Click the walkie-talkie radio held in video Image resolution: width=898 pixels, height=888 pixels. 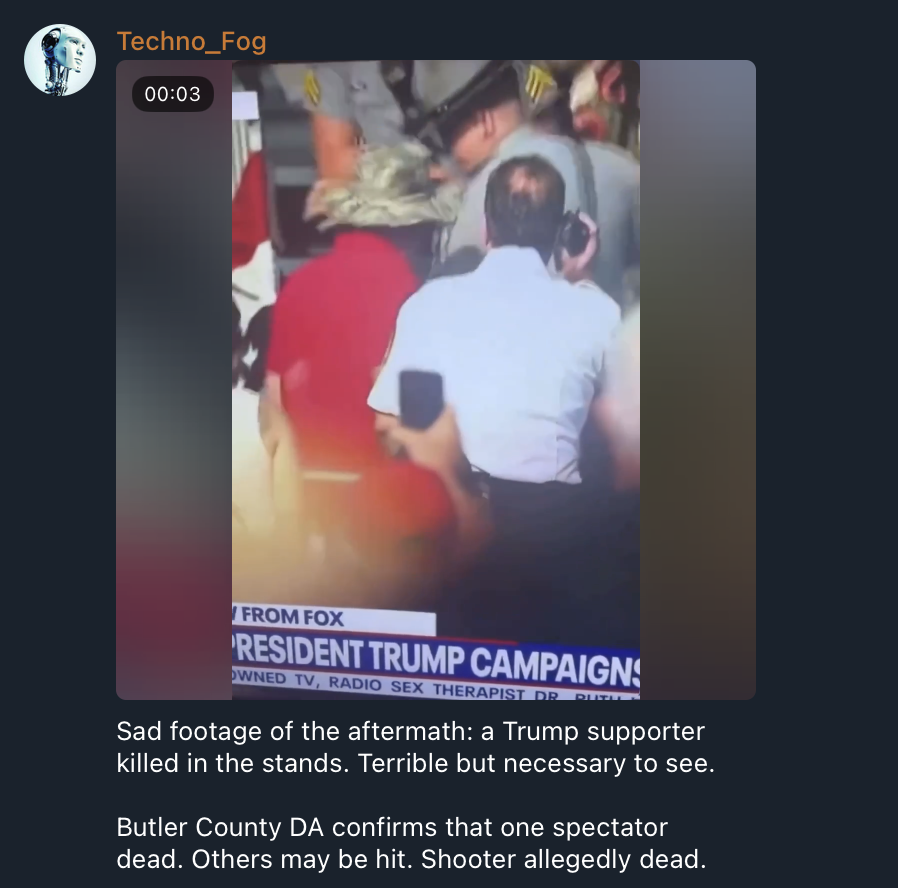[x=572, y=236]
